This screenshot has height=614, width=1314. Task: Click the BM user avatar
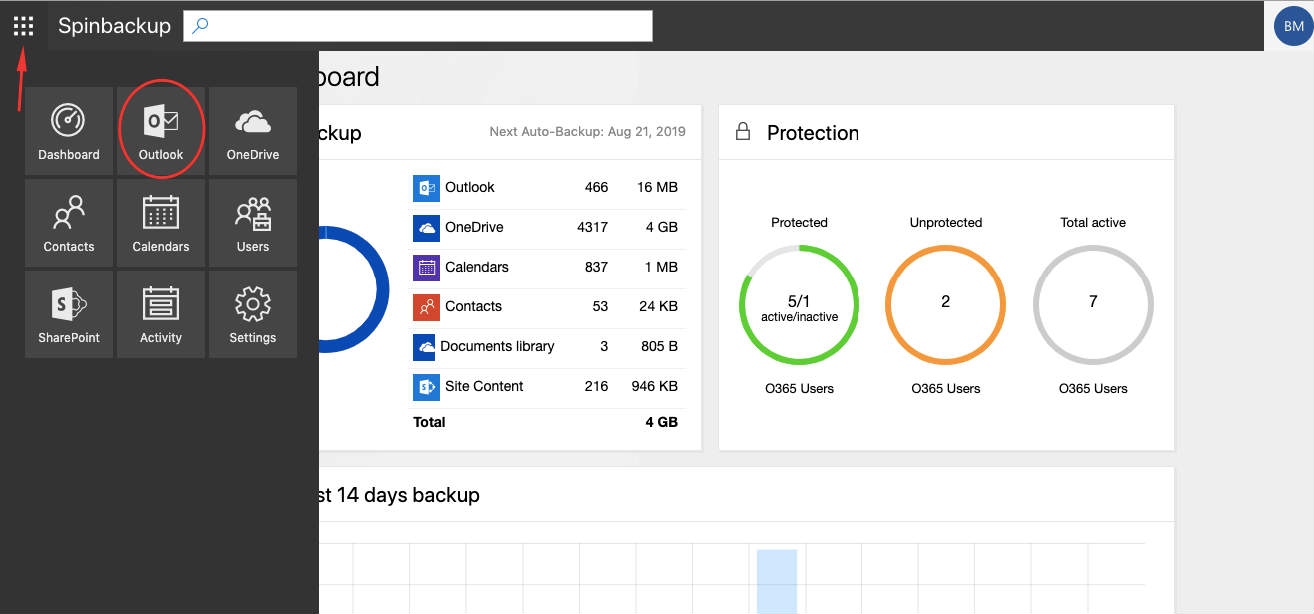click(x=1293, y=26)
